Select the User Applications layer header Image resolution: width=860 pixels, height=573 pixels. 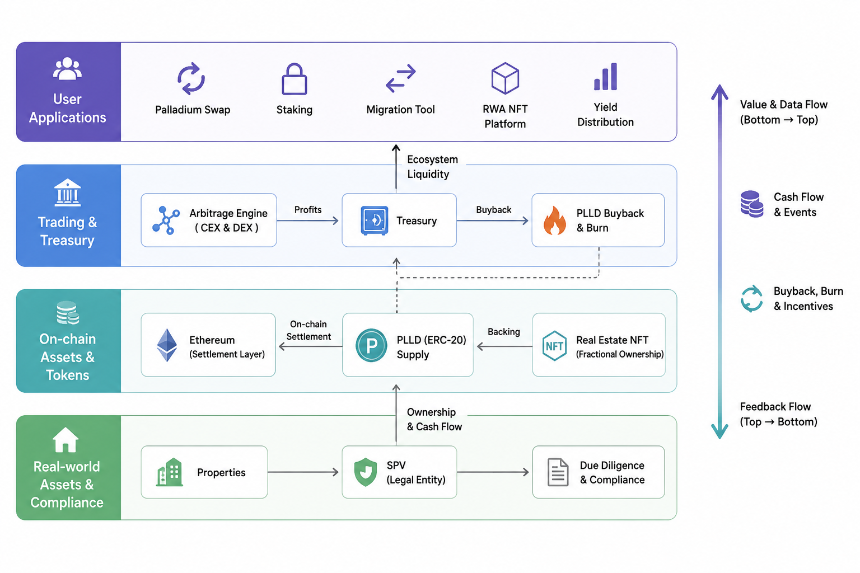[69, 92]
